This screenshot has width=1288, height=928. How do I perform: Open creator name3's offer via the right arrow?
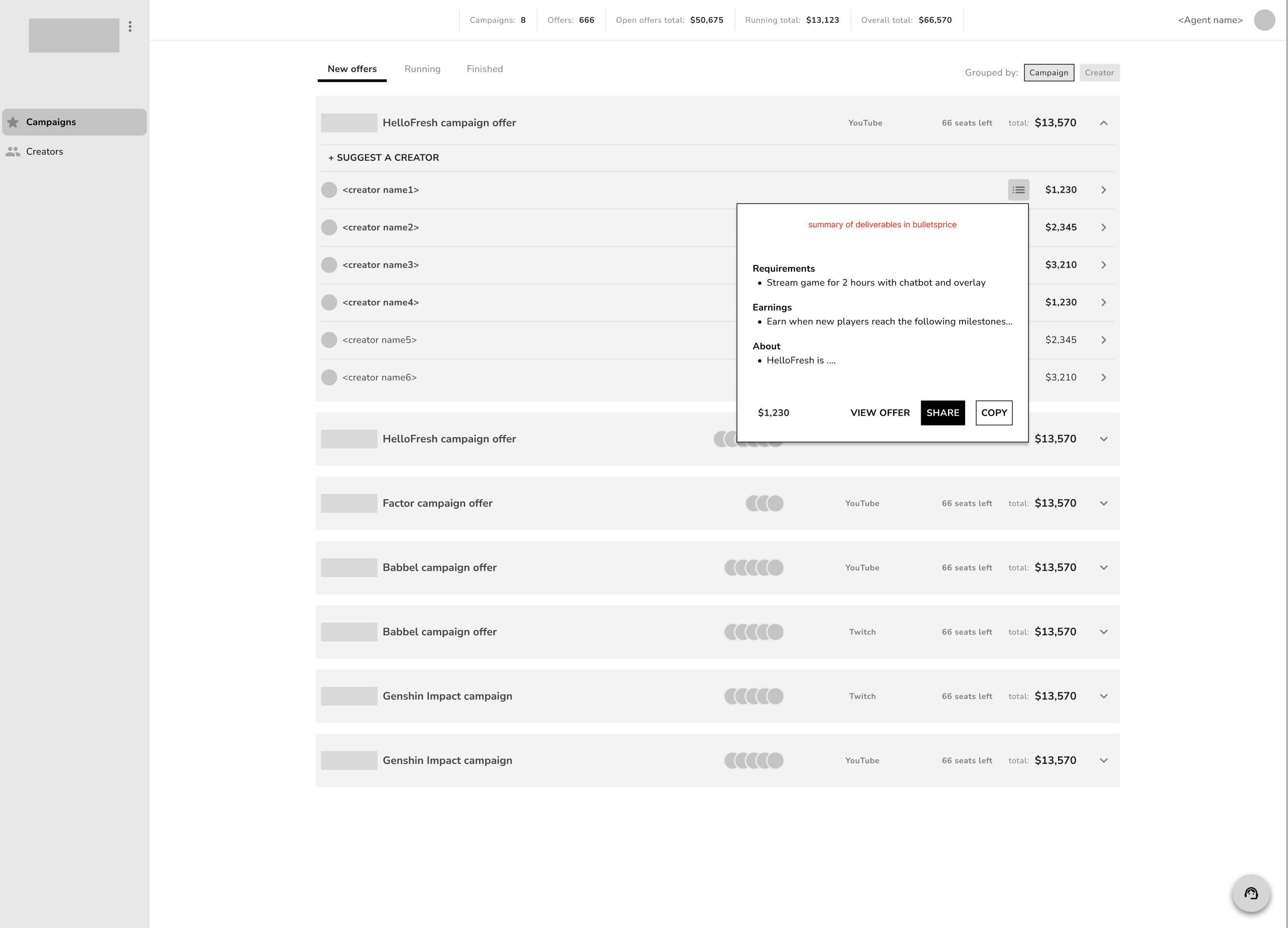click(x=1104, y=264)
